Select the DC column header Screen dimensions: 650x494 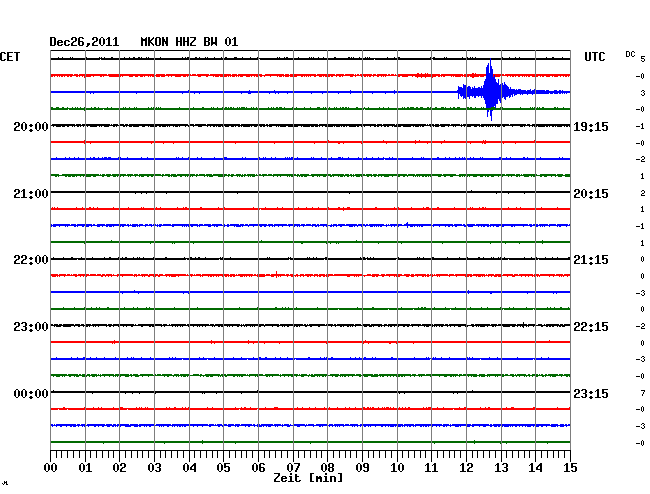(630, 54)
